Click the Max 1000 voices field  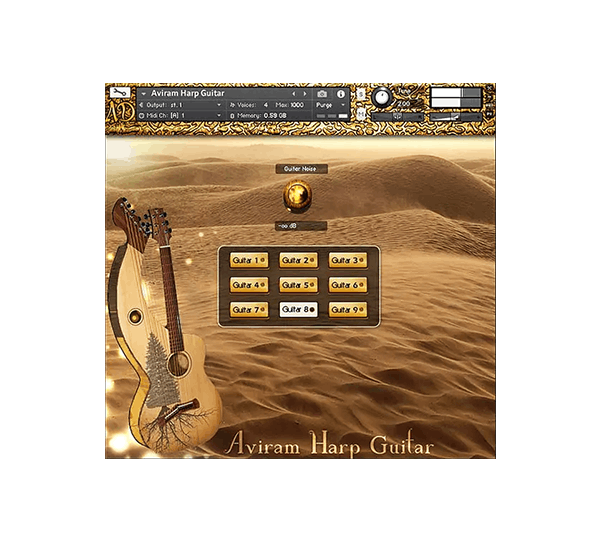(x=290, y=105)
